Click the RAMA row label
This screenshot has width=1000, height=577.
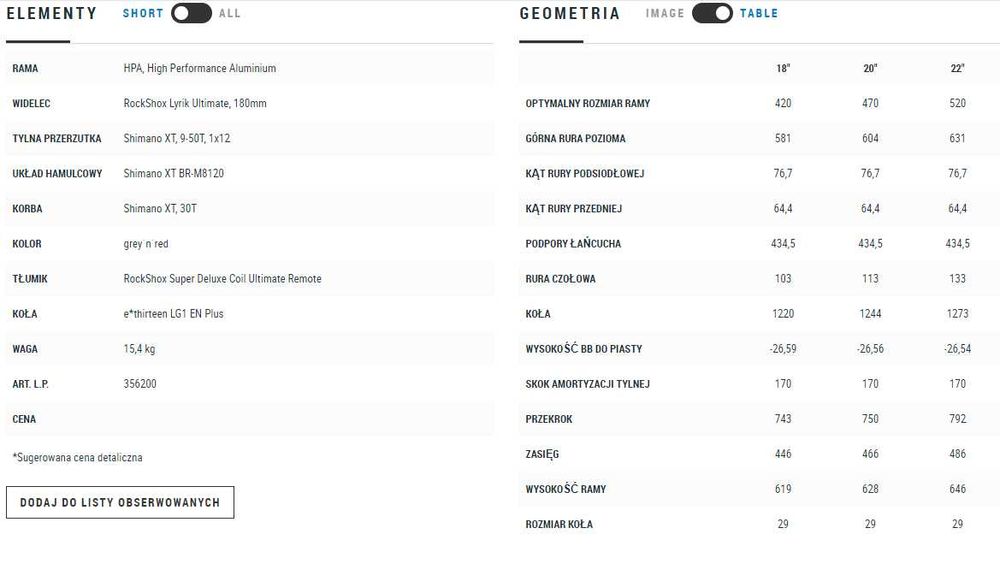[25, 68]
